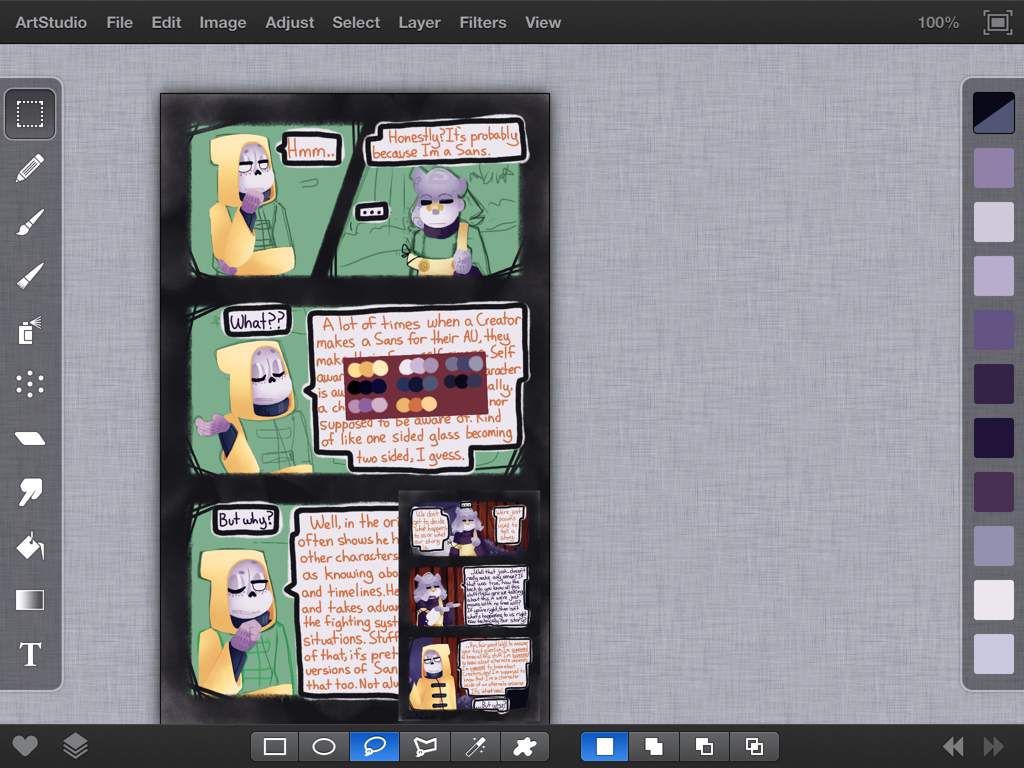Open the ArtStudio menu
Viewport: 1024px width, 768px height.
coord(51,22)
